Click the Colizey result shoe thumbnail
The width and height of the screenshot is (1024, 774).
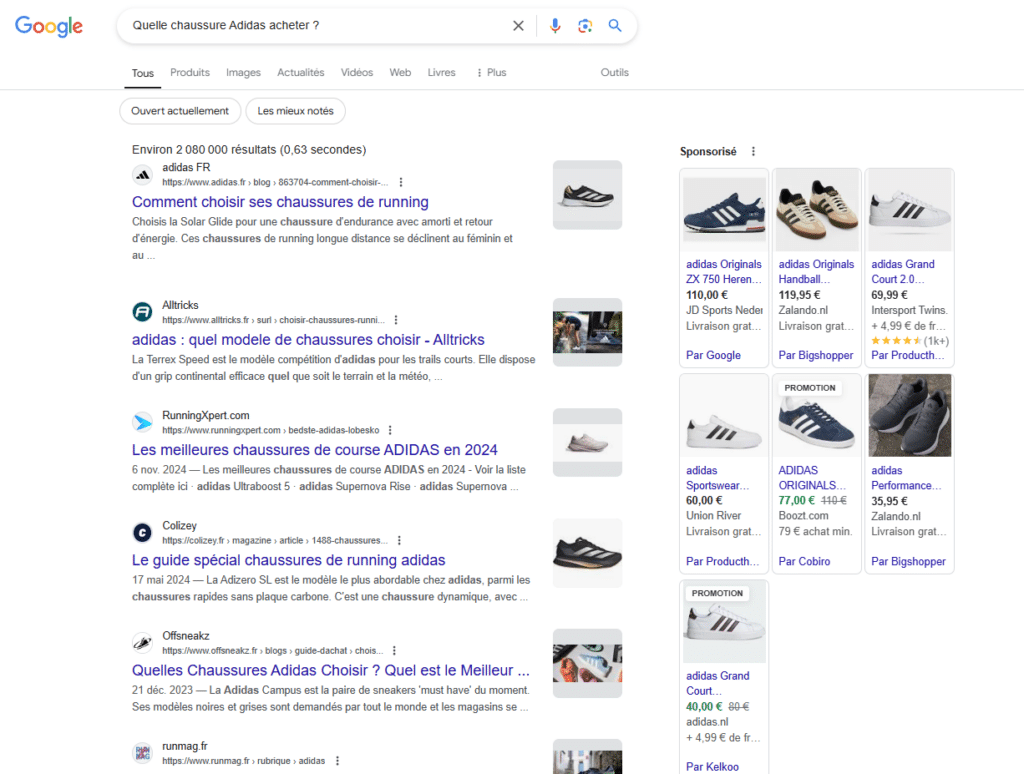click(x=587, y=553)
